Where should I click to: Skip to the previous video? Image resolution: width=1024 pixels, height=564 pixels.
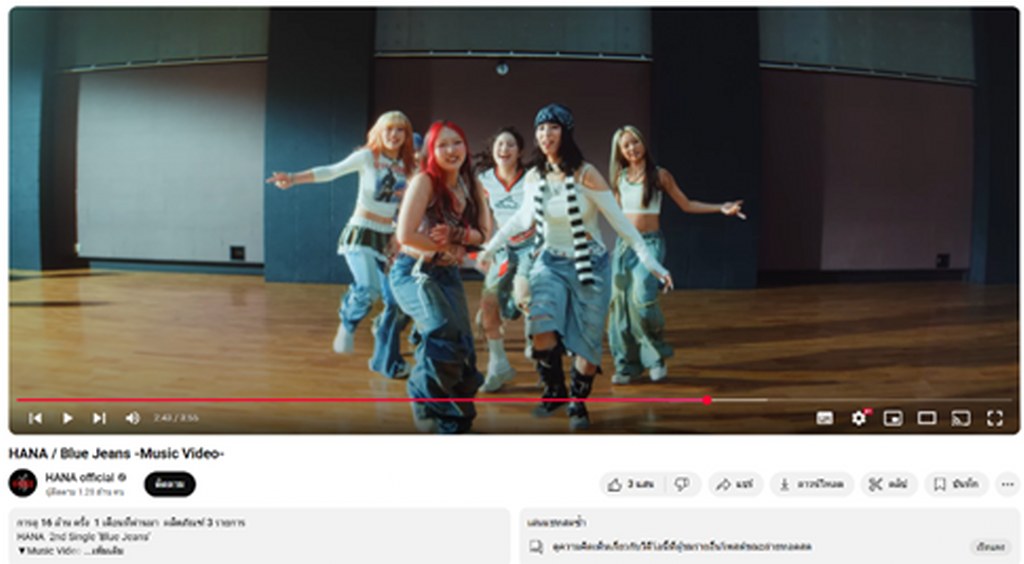point(35,418)
